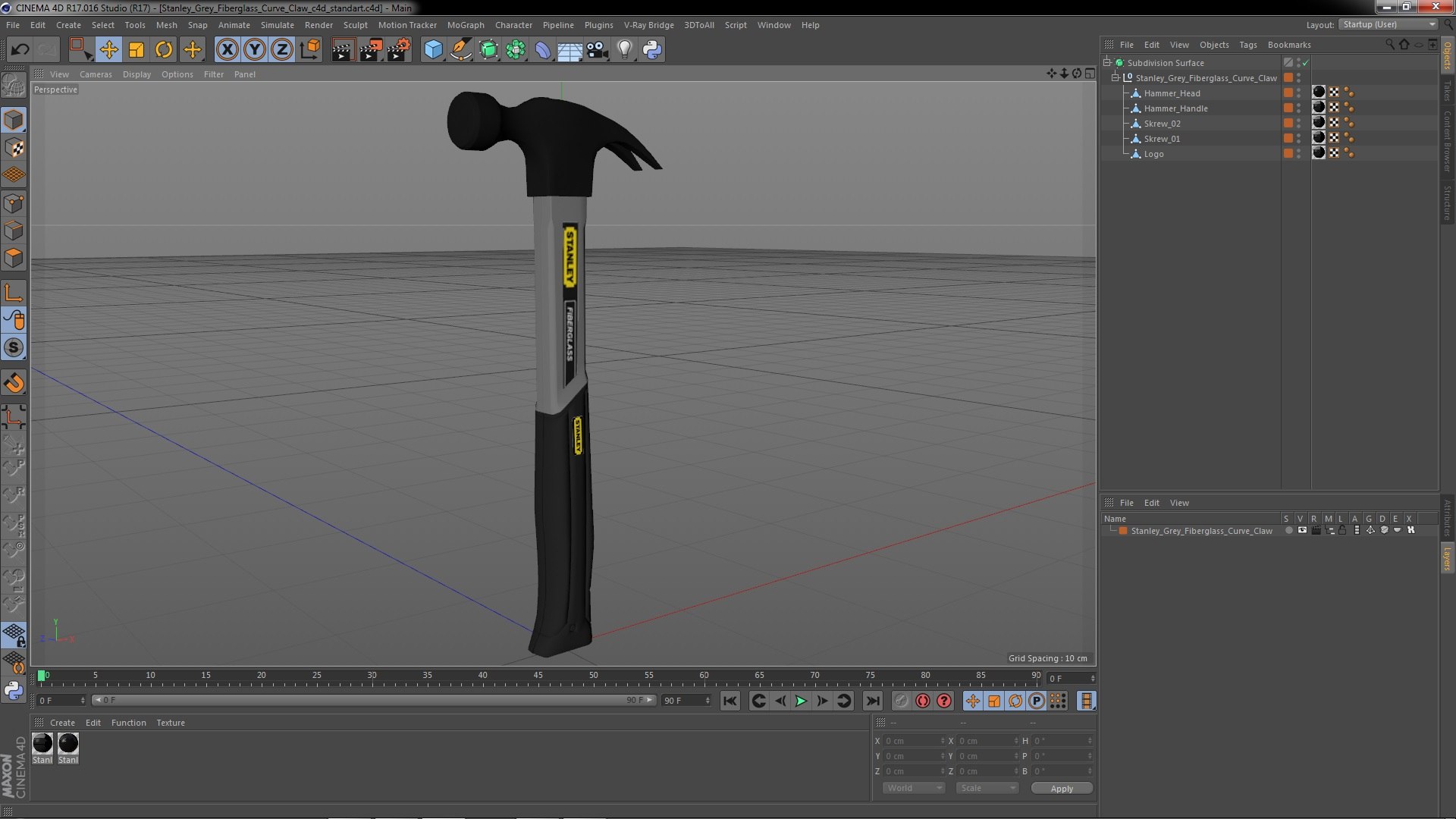
Task: Open the Scale mode dropdown
Action: 987,789
